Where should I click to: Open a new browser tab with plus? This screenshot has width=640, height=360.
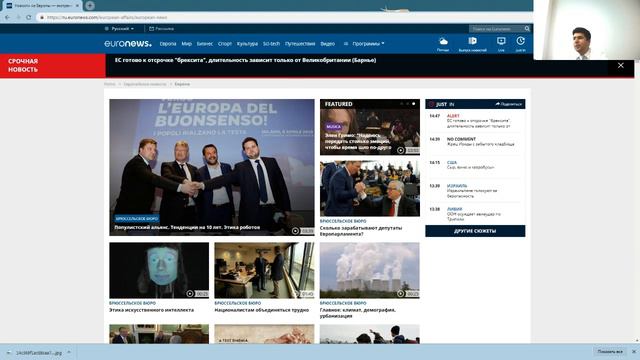click(90, 6)
